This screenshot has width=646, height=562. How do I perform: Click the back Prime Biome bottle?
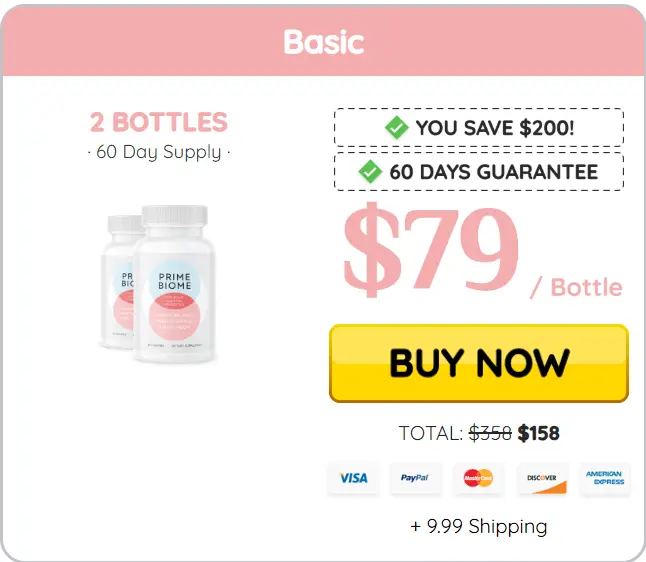click(x=117, y=280)
